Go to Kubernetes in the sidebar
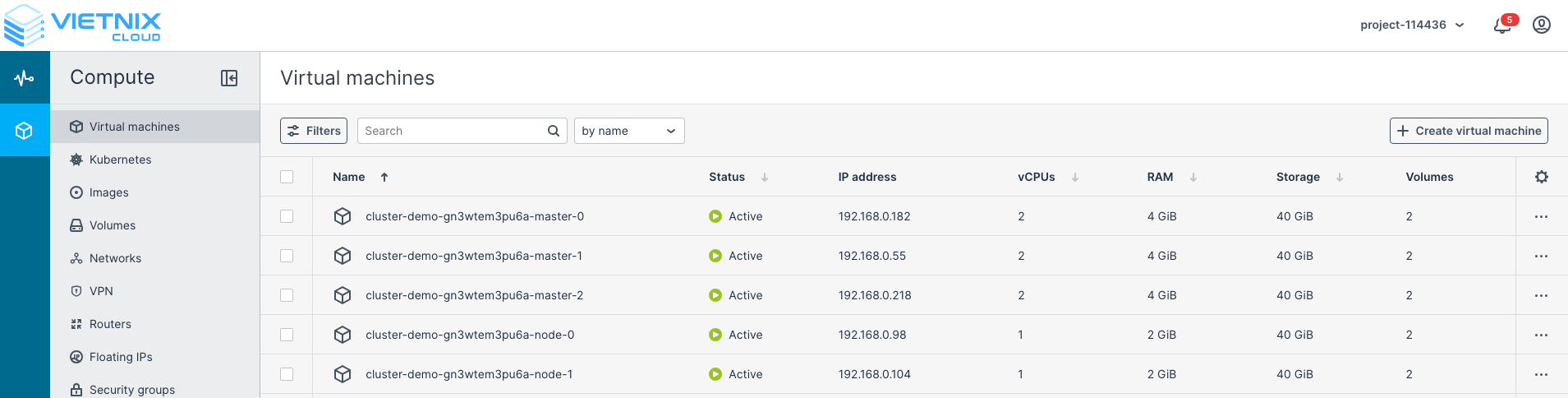This screenshot has width=1568, height=398. click(x=120, y=160)
